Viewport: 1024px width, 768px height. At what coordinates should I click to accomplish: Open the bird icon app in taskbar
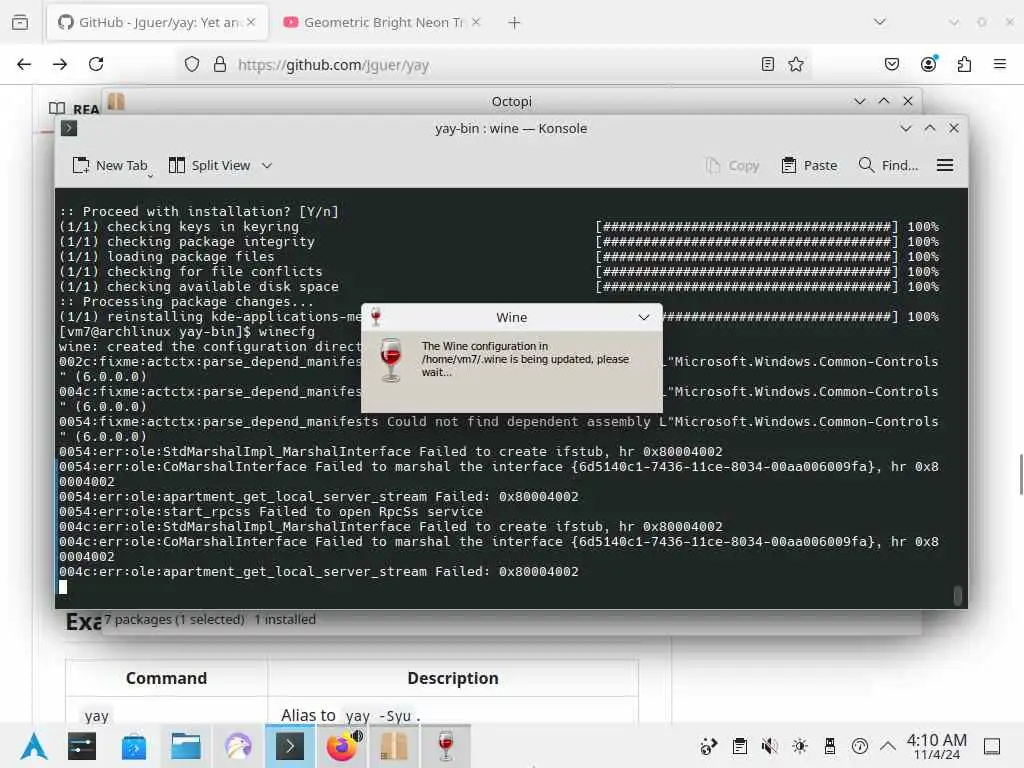pyautogui.click(x=238, y=746)
